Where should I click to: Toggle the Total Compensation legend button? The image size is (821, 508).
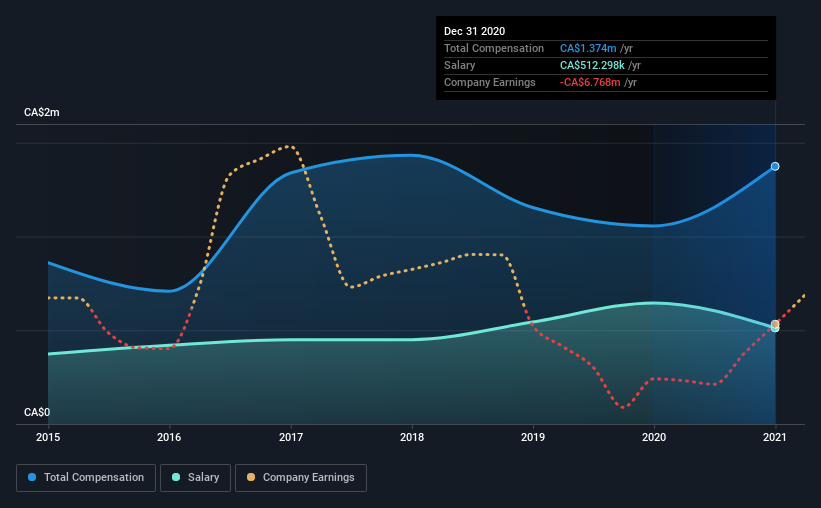86,478
